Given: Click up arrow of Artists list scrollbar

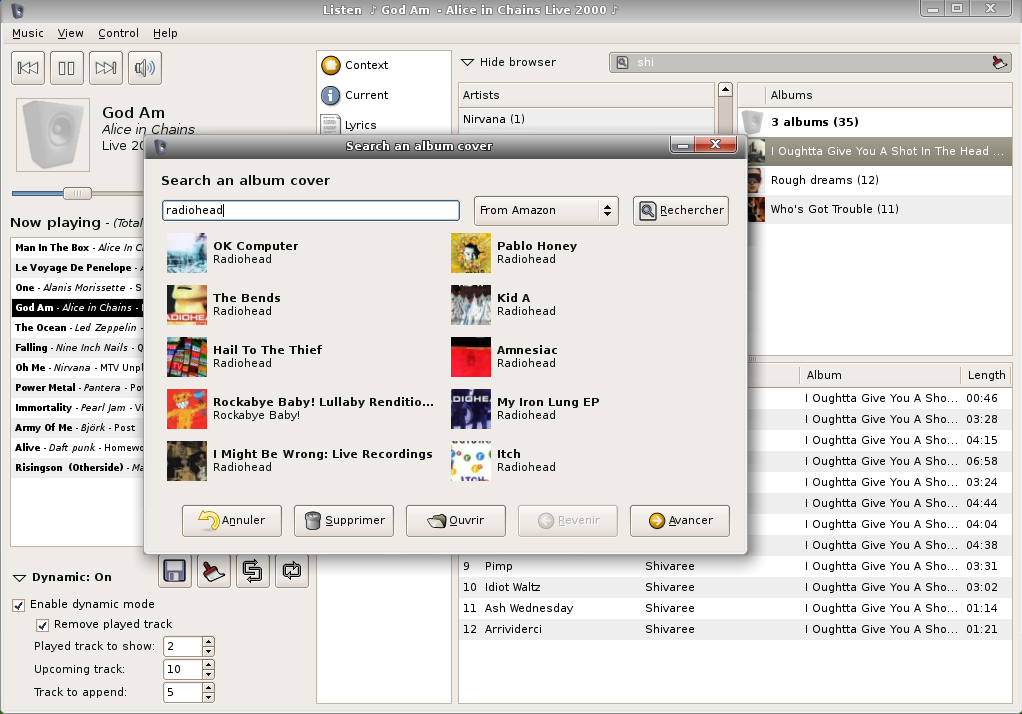Looking at the screenshot, I should pyautogui.click(x=725, y=89).
